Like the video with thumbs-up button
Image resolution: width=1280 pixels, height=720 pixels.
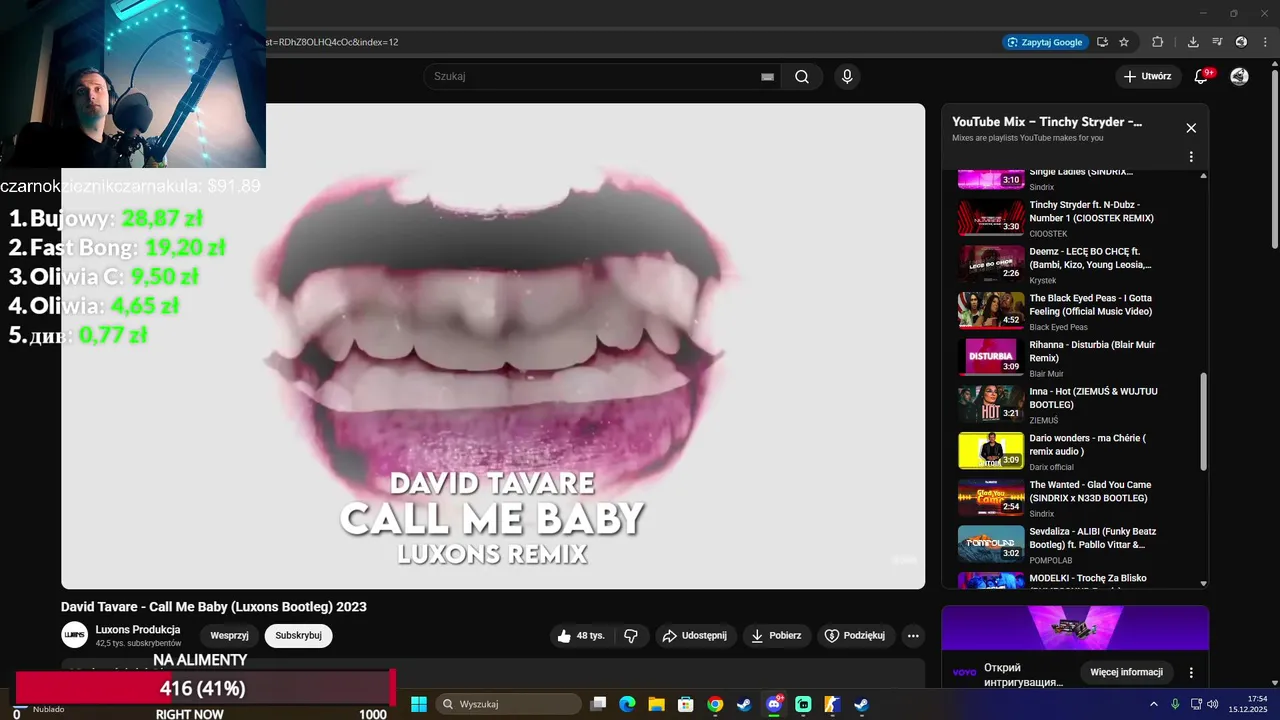[581, 636]
